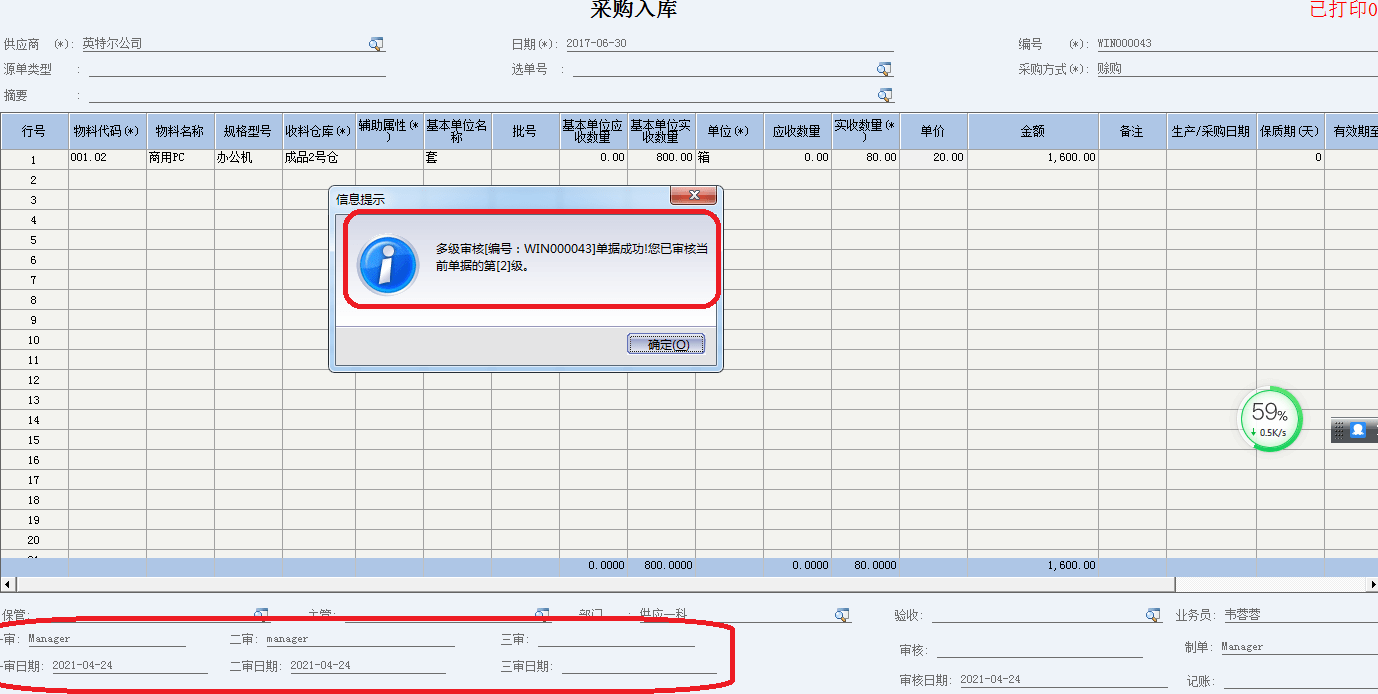Click the horizontal scrollbar below the grid
The width and height of the screenshot is (1378, 694).
[600, 585]
